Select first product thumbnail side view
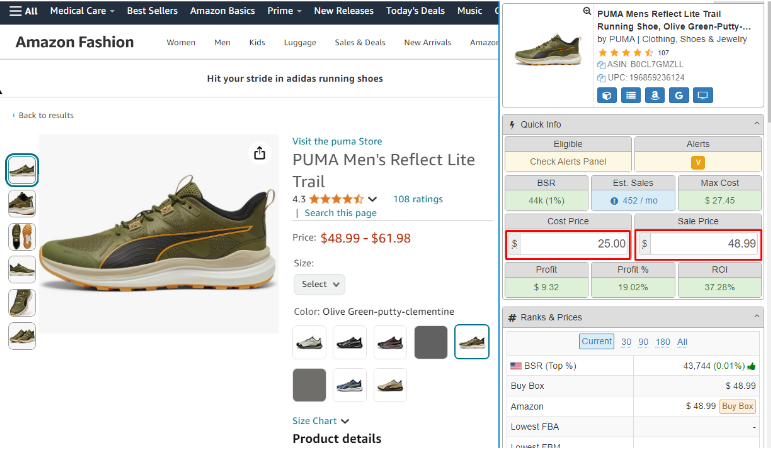The height and width of the screenshot is (451, 771). pyautogui.click(x=22, y=170)
